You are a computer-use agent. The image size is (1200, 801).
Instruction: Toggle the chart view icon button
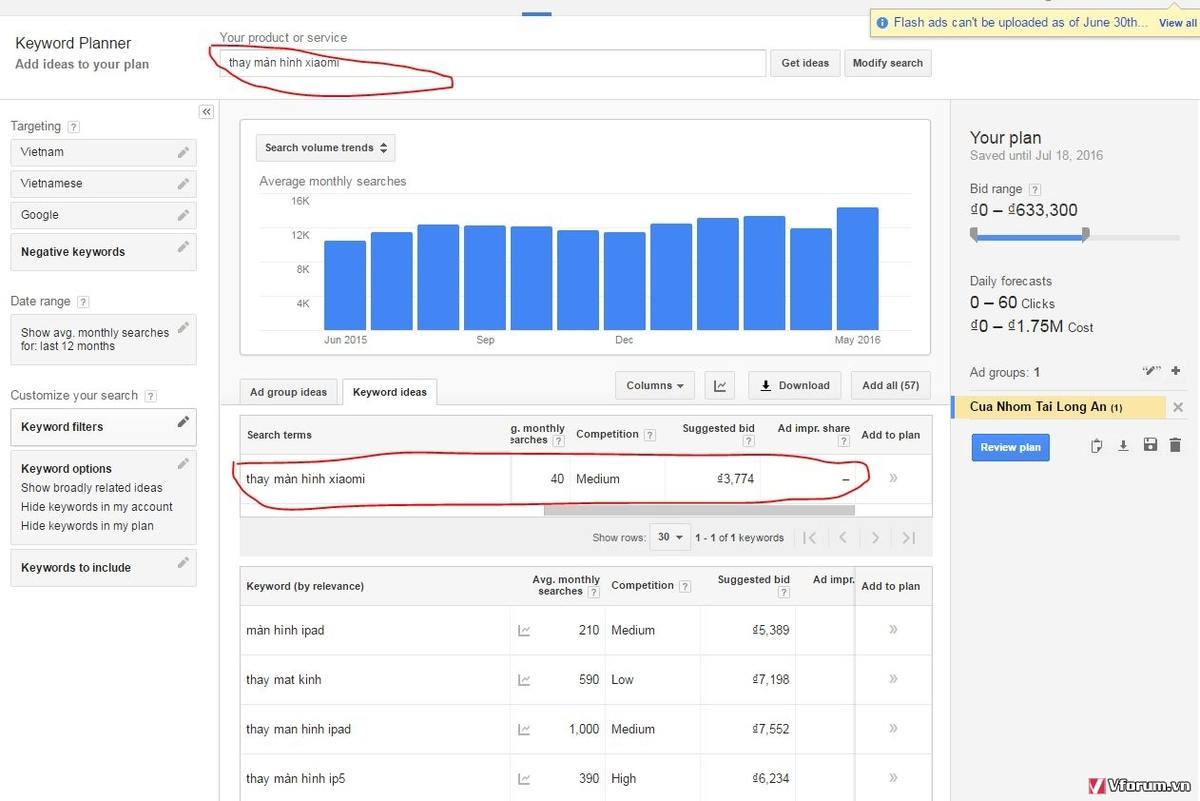[x=720, y=385]
